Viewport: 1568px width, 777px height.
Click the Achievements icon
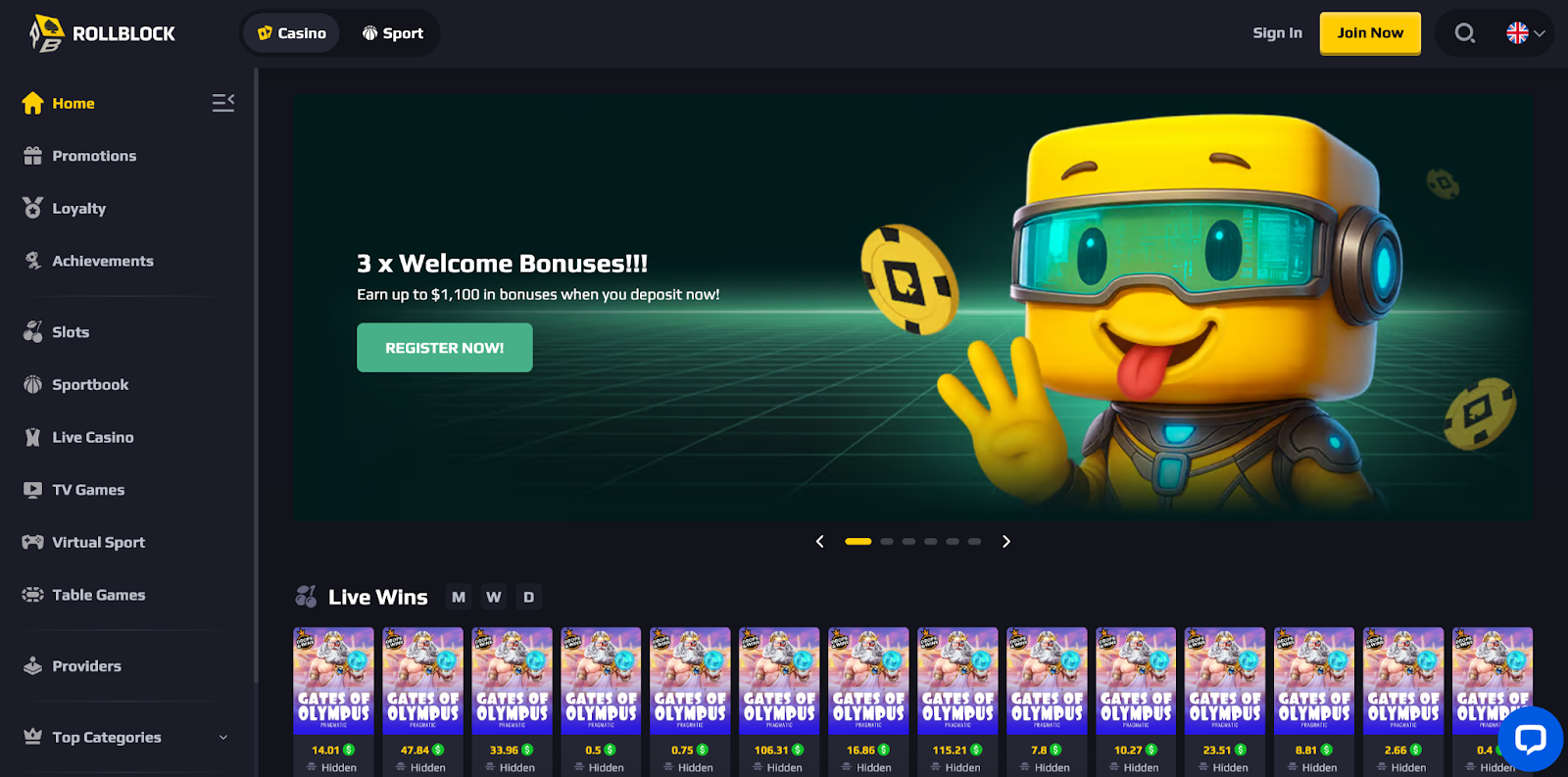pos(33,261)
